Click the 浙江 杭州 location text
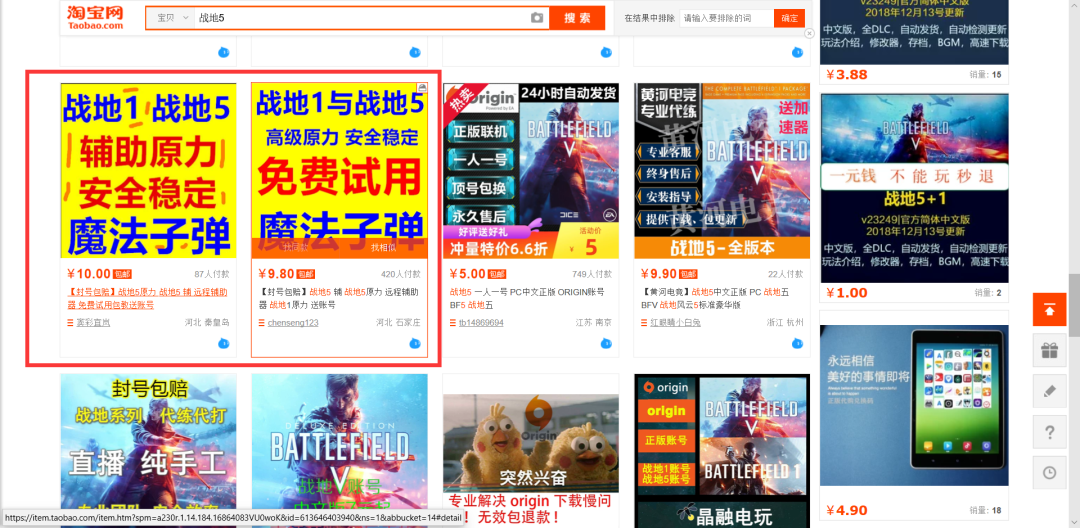This screenshot has height=528, width=1080. coord(785,323)
